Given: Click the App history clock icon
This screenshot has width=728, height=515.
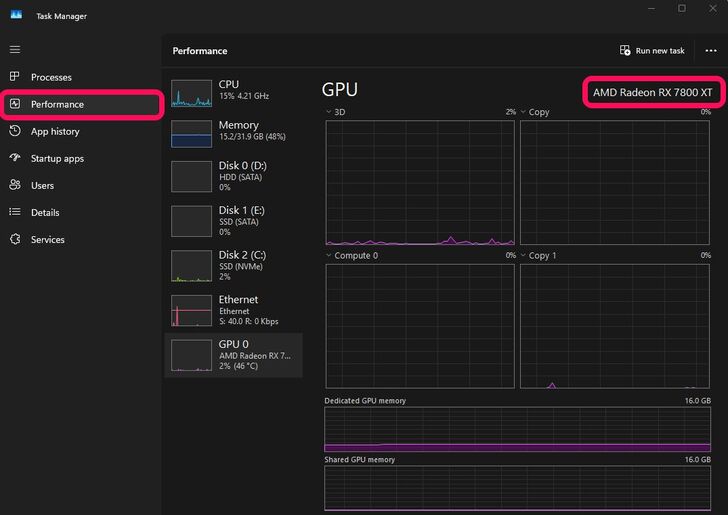Looking at the screenshot, I should pyautogui.click(x=15, y=131).
